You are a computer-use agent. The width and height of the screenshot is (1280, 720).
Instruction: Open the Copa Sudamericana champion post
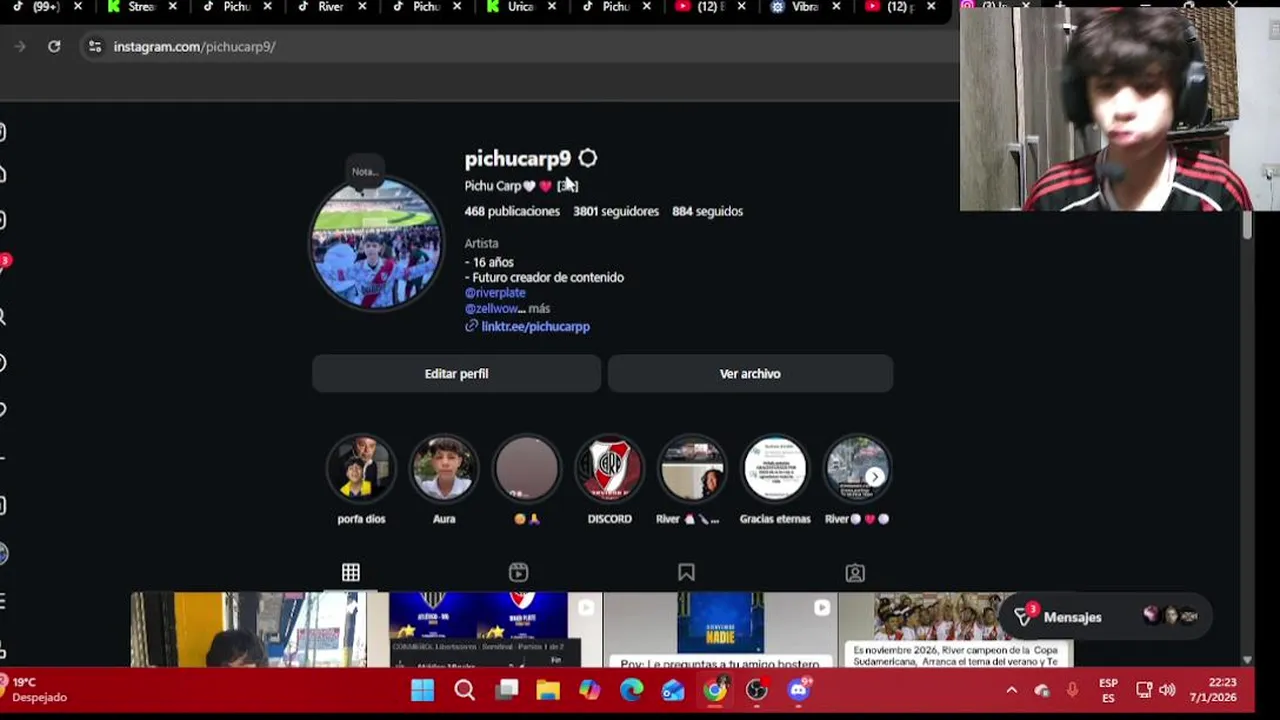click(x=956, y=629)
